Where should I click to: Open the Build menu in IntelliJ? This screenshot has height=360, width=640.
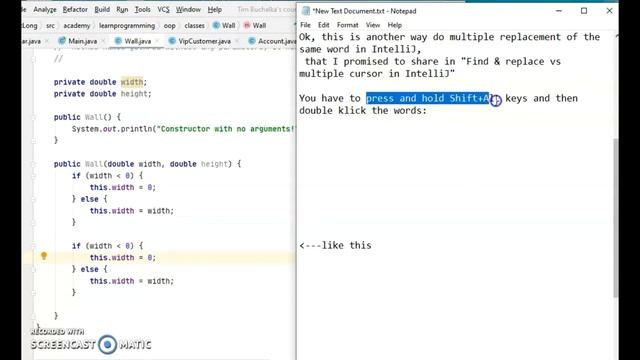102,9
